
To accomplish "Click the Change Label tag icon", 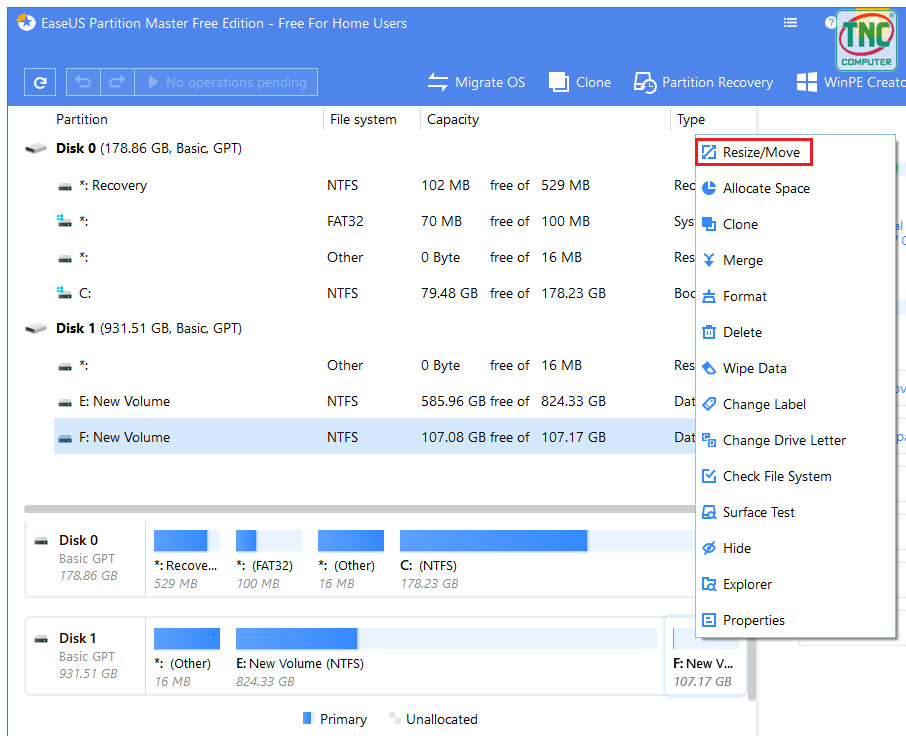I will coord(708,404).
